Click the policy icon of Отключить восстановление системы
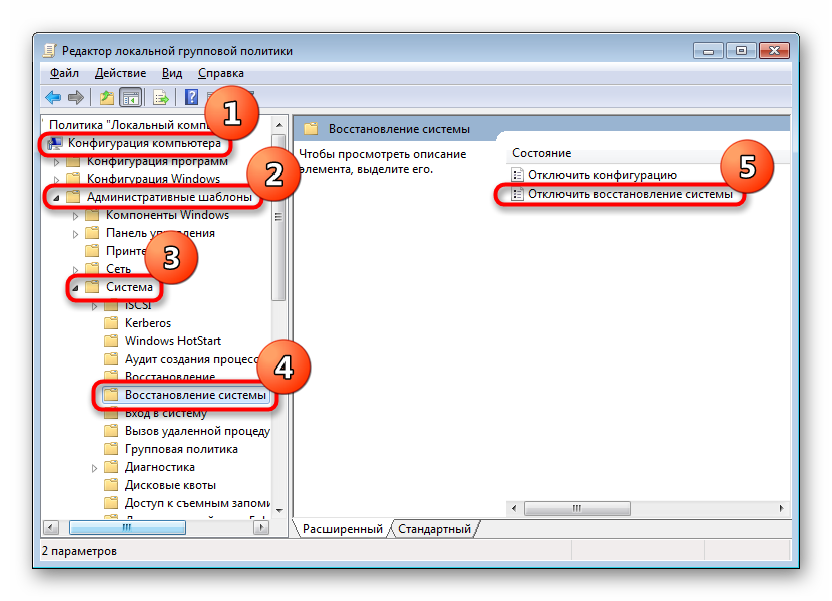 click(x=517, y=194)
